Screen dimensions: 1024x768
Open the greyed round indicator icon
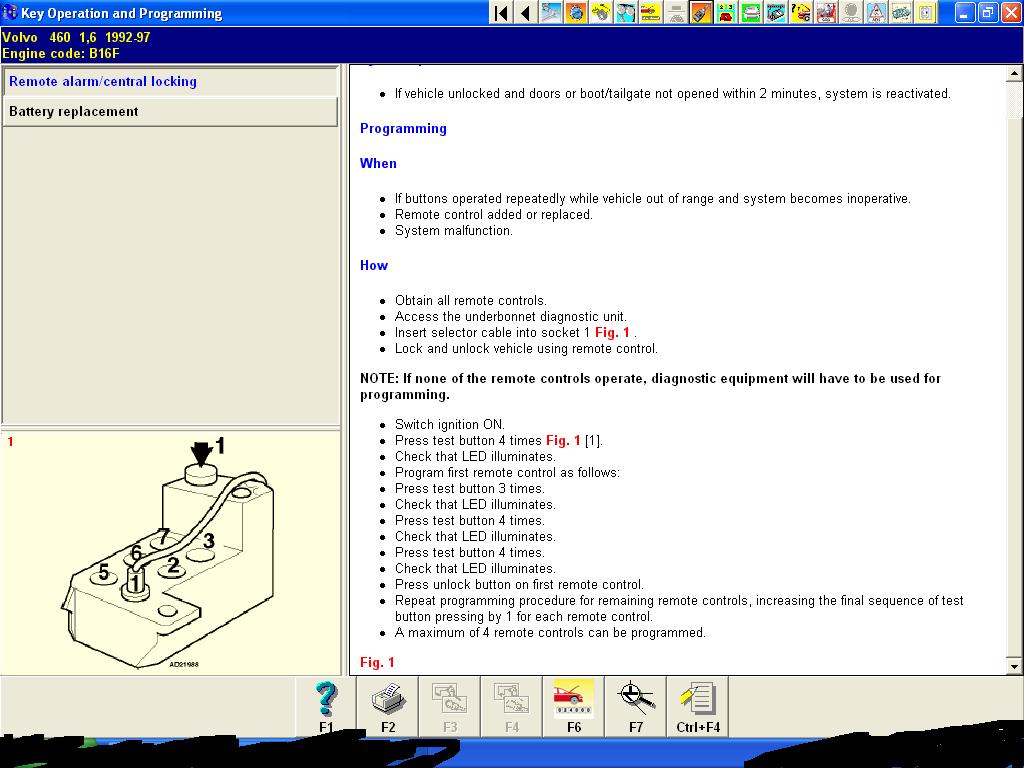[851, 12]
